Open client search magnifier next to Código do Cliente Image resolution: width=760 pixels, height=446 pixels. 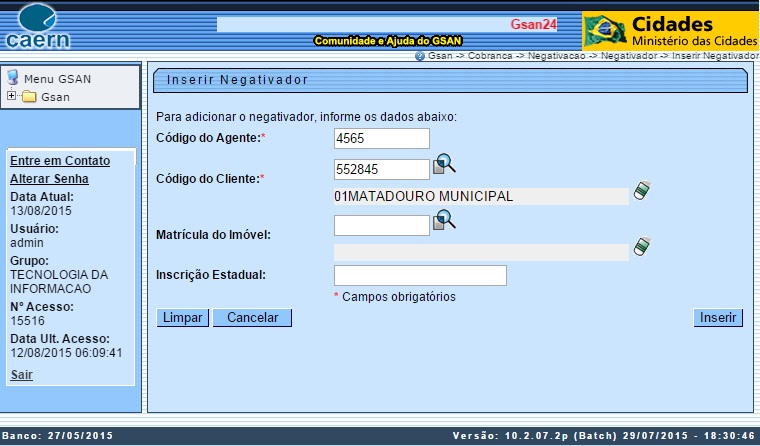click(x=444, y=166)
